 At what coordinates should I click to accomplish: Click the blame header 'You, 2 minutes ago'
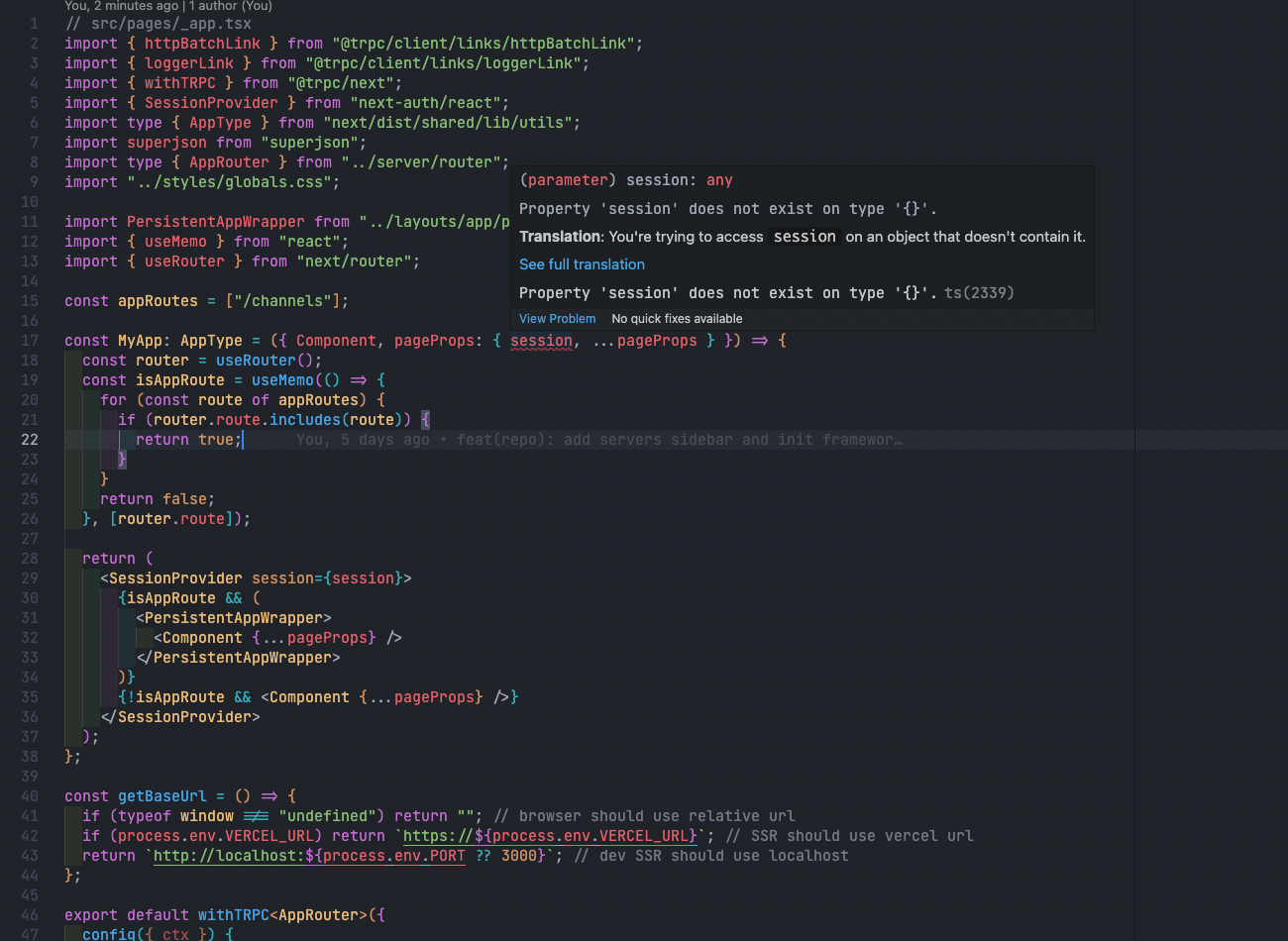(122, 6)
